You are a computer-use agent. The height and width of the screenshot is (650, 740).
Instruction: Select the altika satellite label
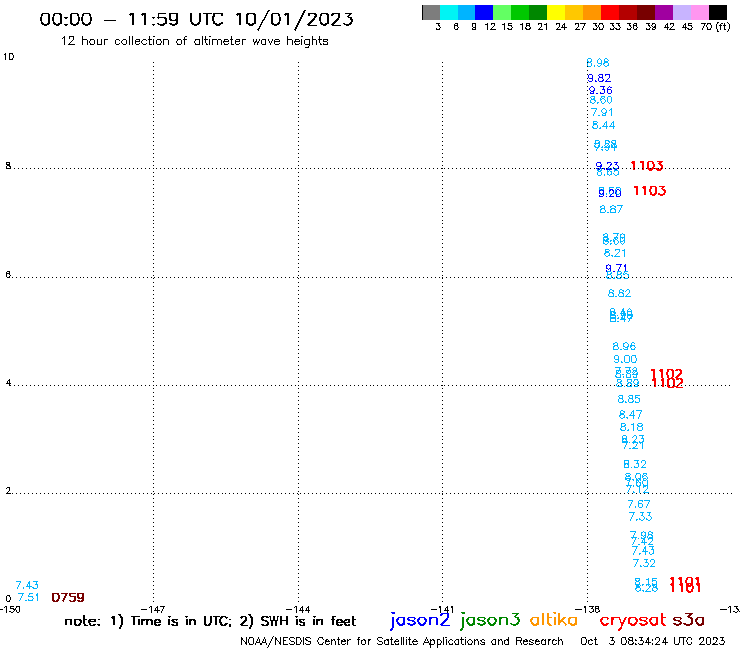[554, 620]
